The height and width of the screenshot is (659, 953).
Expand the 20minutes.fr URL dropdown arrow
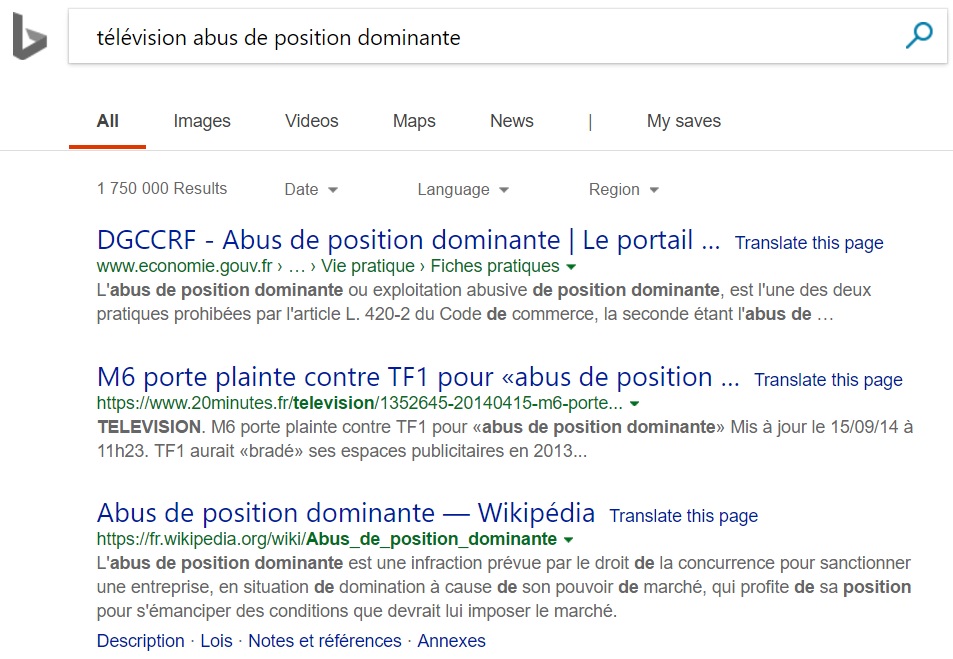click(635, 404)
